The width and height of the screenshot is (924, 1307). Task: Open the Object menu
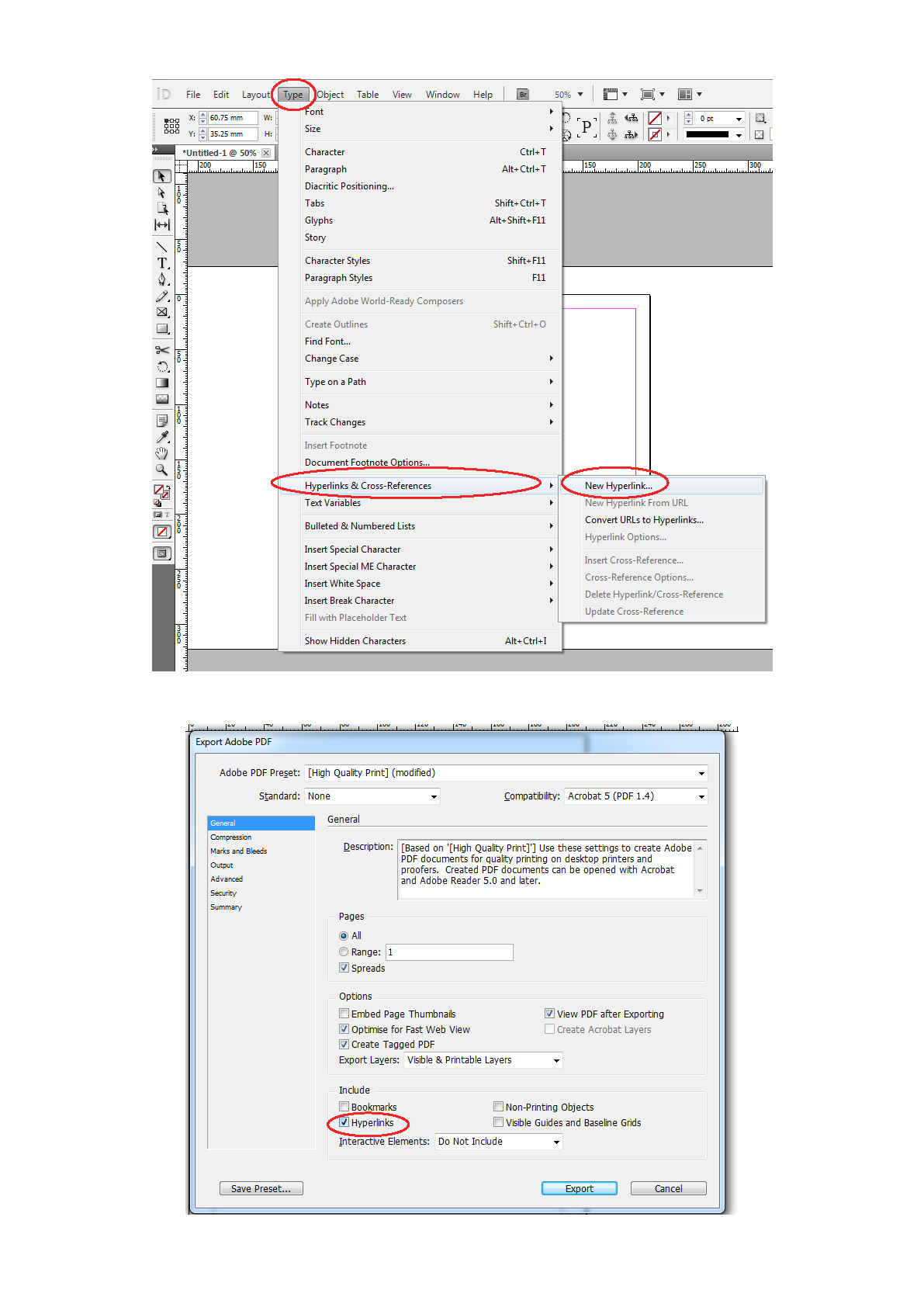[330, 95]
